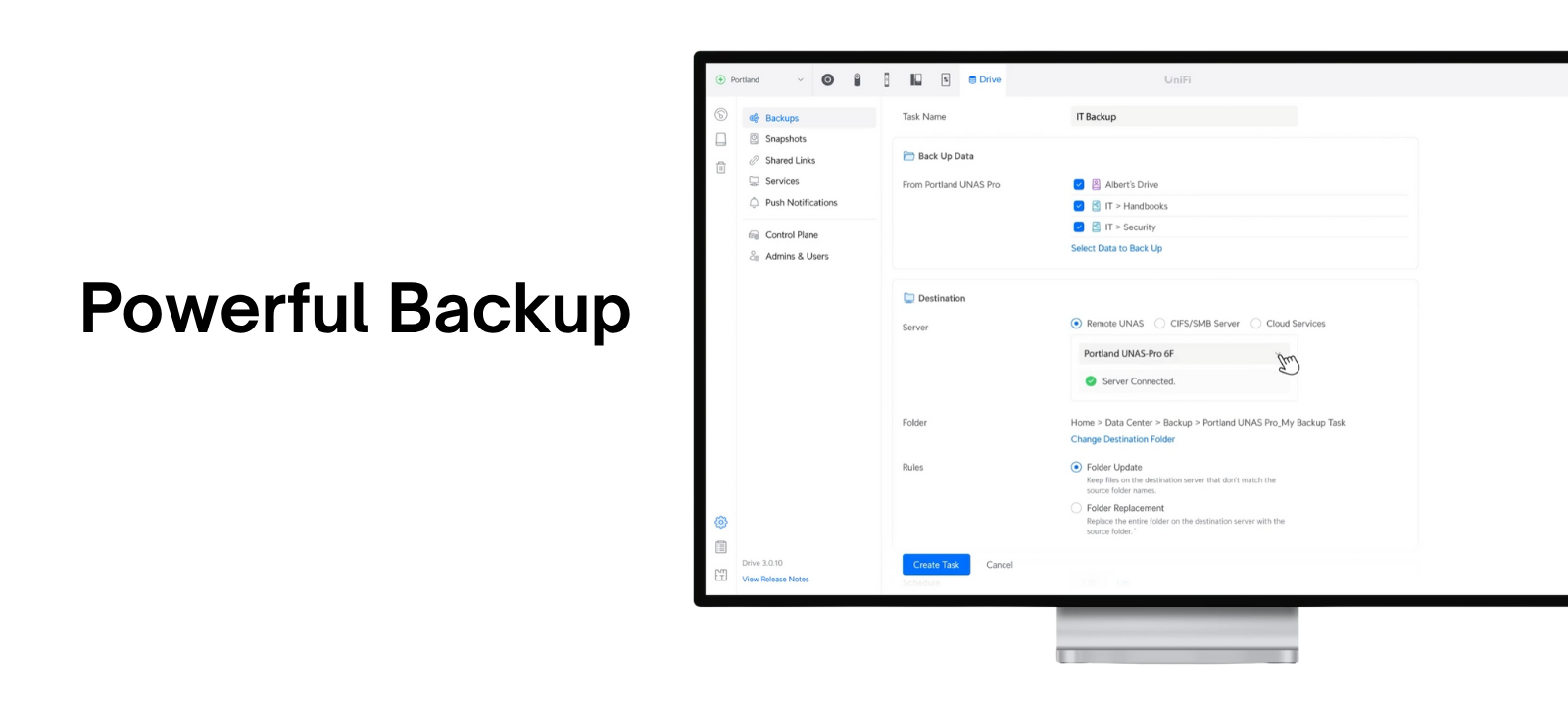Viewport: 1568px width, 706px height.
Task: Open the log list icon below settings gear
Action: coord(721,547)
